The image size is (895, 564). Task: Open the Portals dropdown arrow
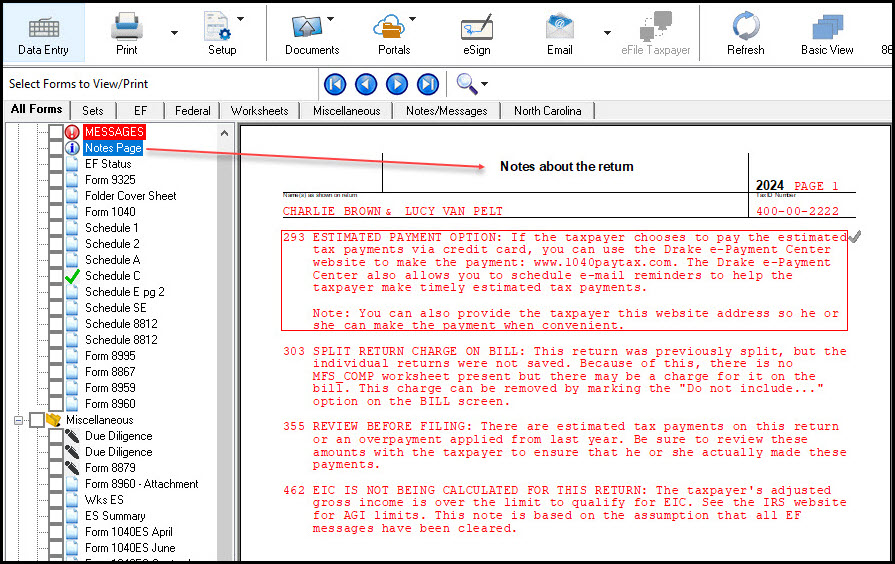[x=413, y=19]
